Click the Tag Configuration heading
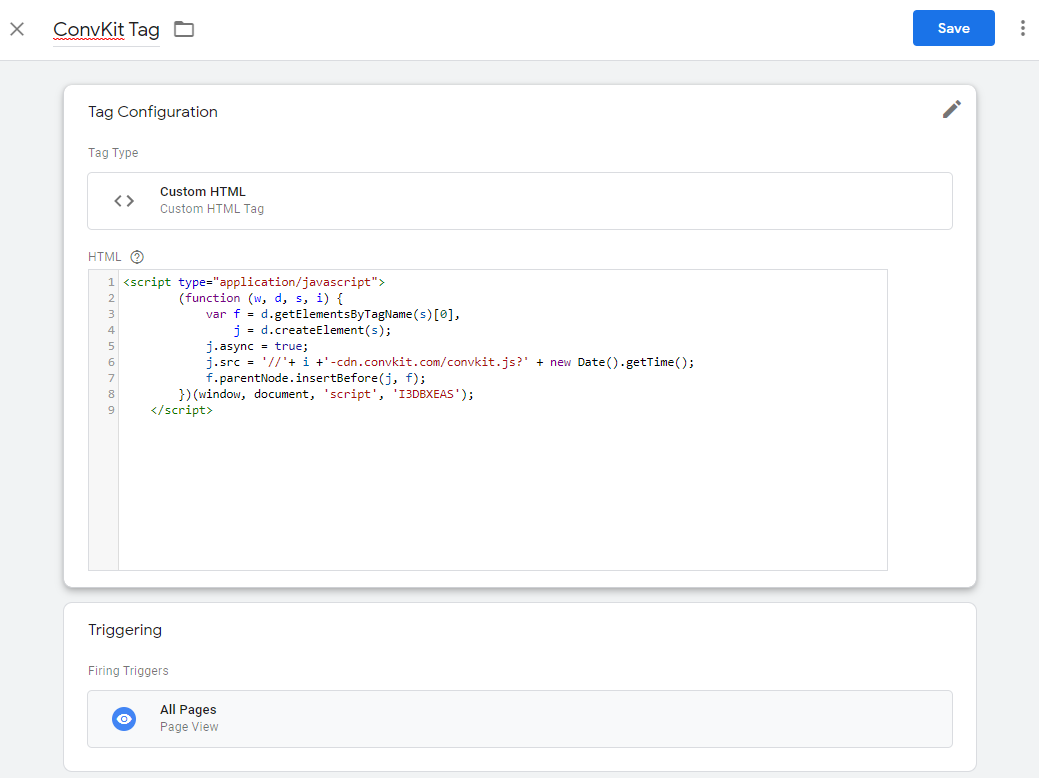 (153, 112)
